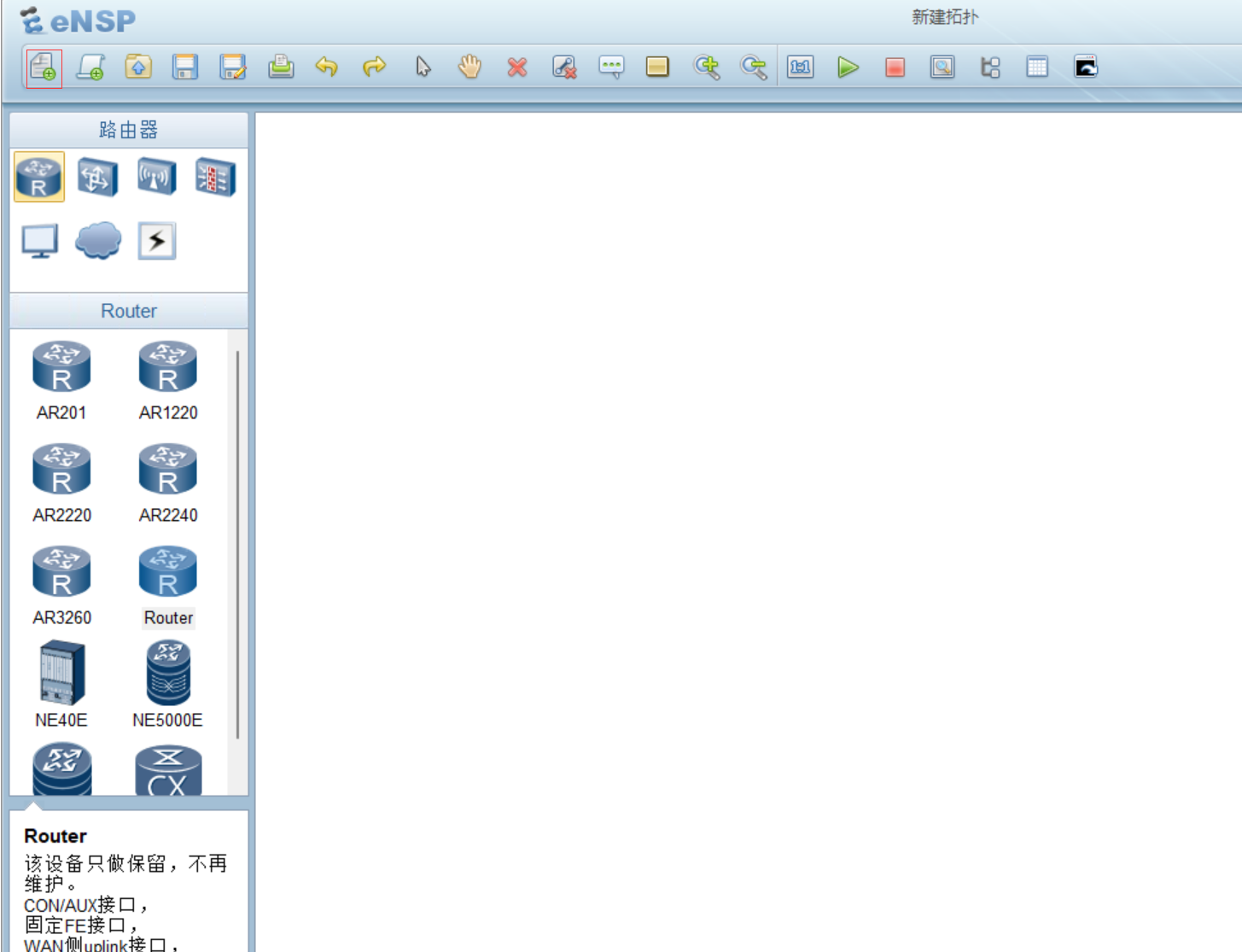This screenshot has height=952, width=1242.
Task: Click the 路由器 panel header
Action: coord(129,130)
